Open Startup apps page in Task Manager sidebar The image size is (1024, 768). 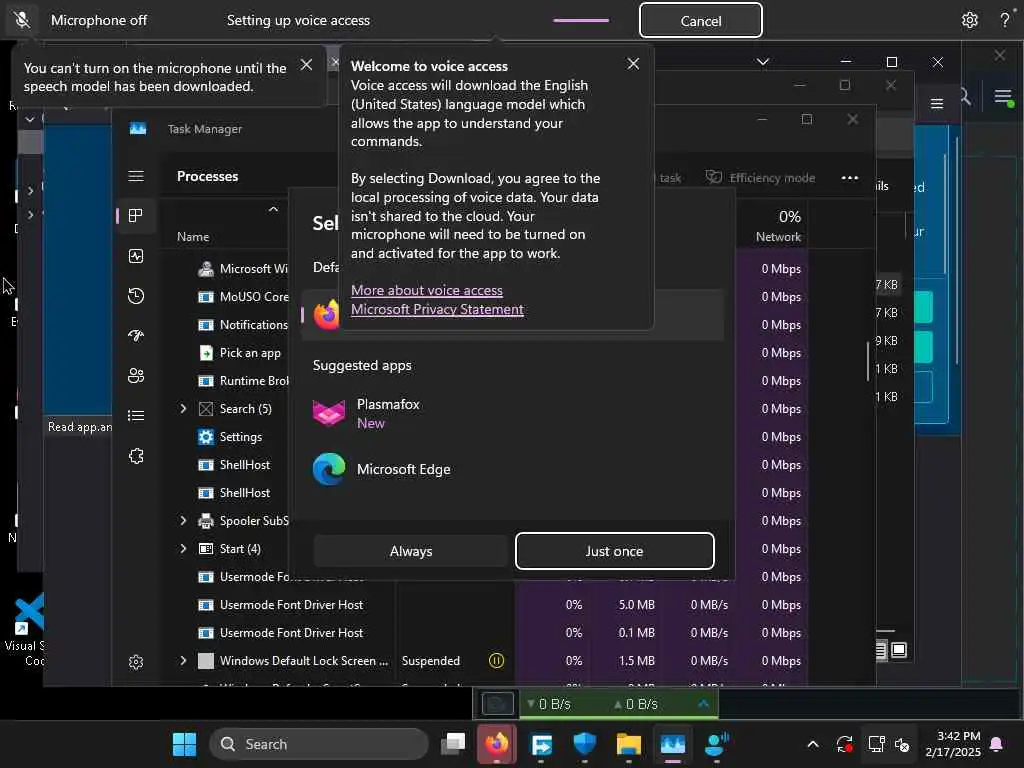pyautogui.click(x=136, y=336)
